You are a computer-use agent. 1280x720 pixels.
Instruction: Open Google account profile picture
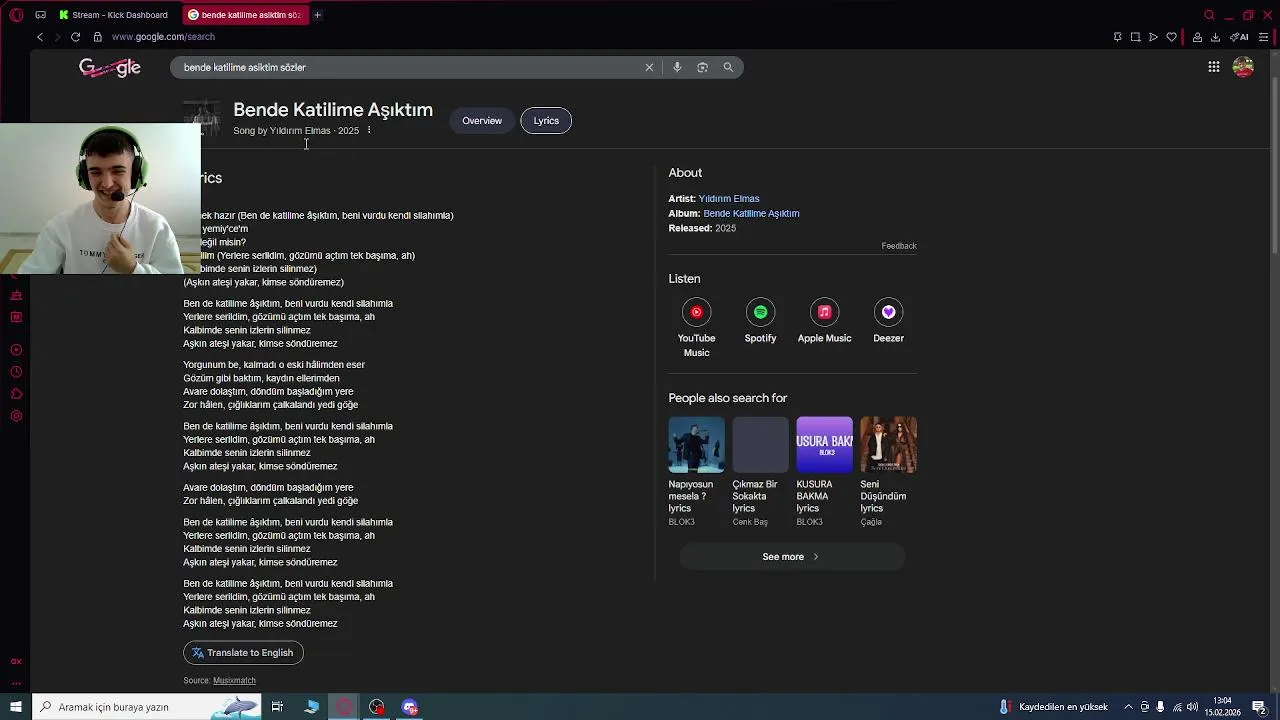[1243, 67]
